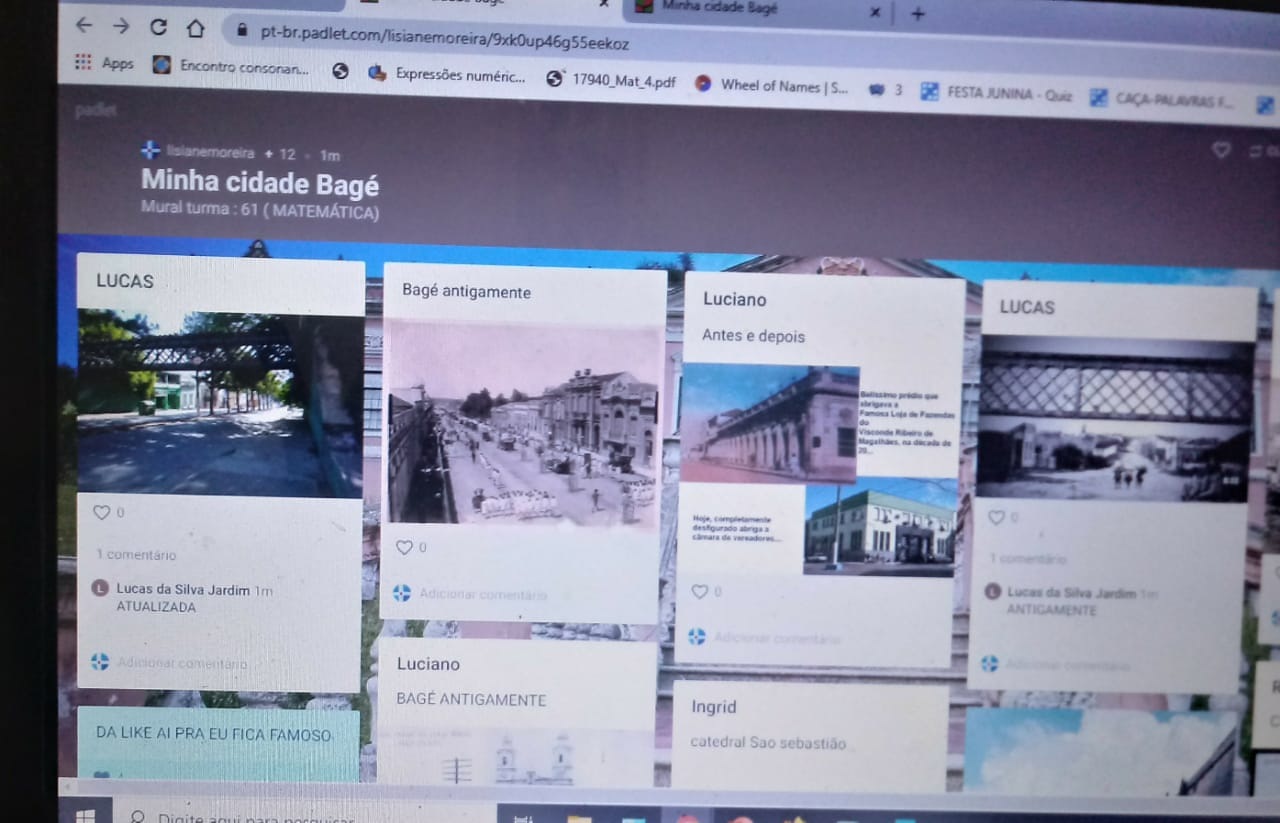Like the first LUCAS post heart
This screenshot has height=823, width=1280.
(x=102, y=512)
